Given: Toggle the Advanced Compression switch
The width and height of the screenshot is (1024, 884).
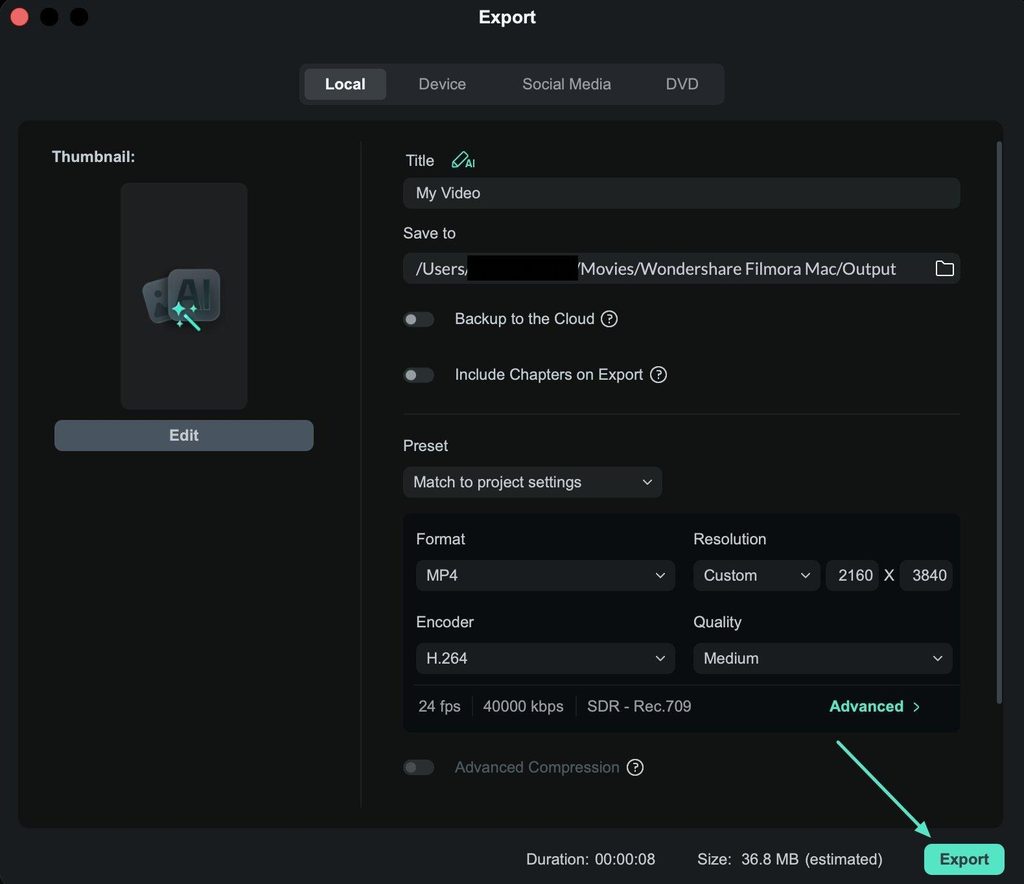Looking at the screenshot, I should click(419, 767).
